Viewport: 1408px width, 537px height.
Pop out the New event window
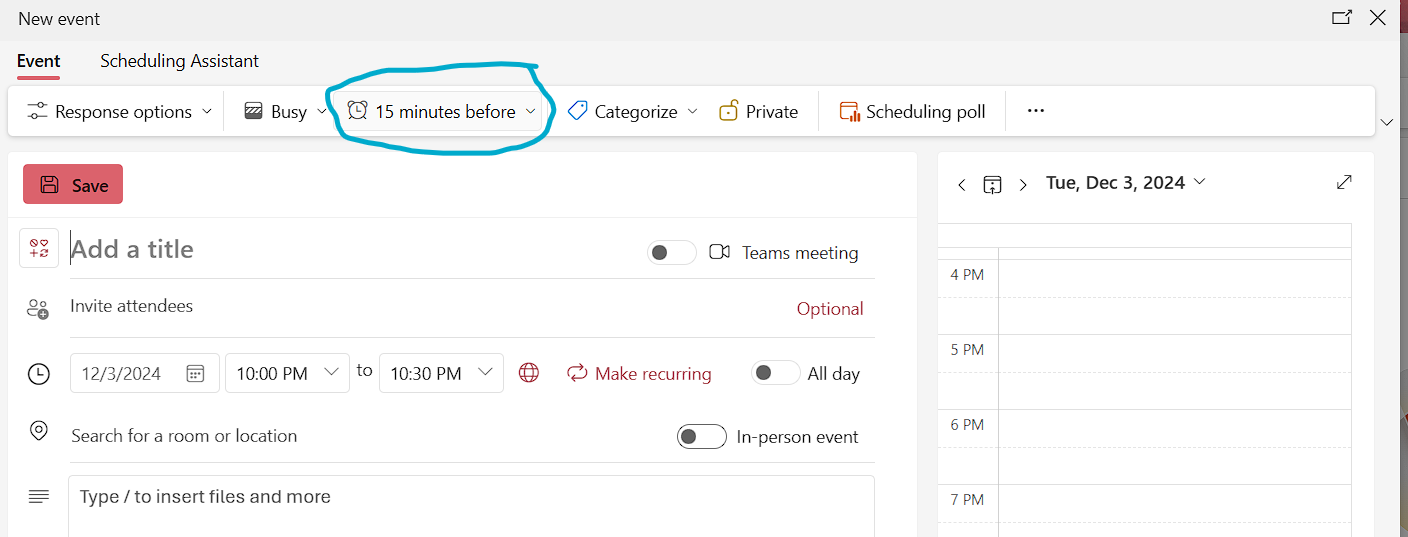click(1342, 17)
